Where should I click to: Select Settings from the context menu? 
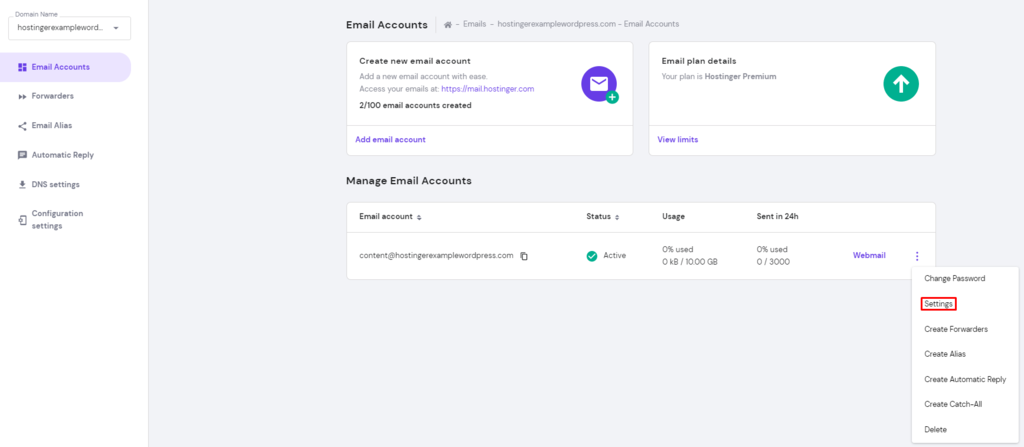pos(939,304)
